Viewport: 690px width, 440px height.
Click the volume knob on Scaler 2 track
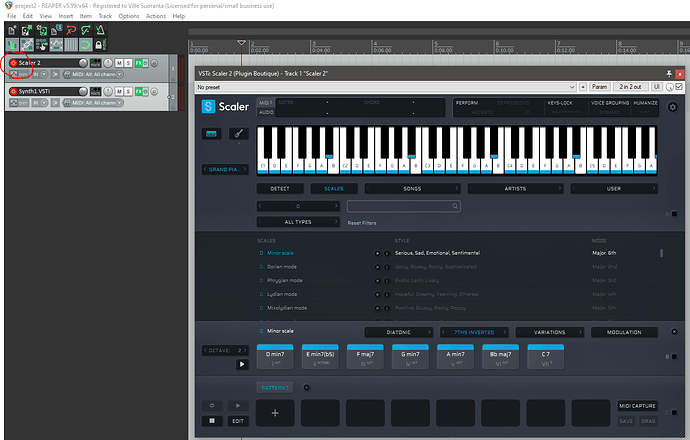pyautogui.click(x=83, y=63)
